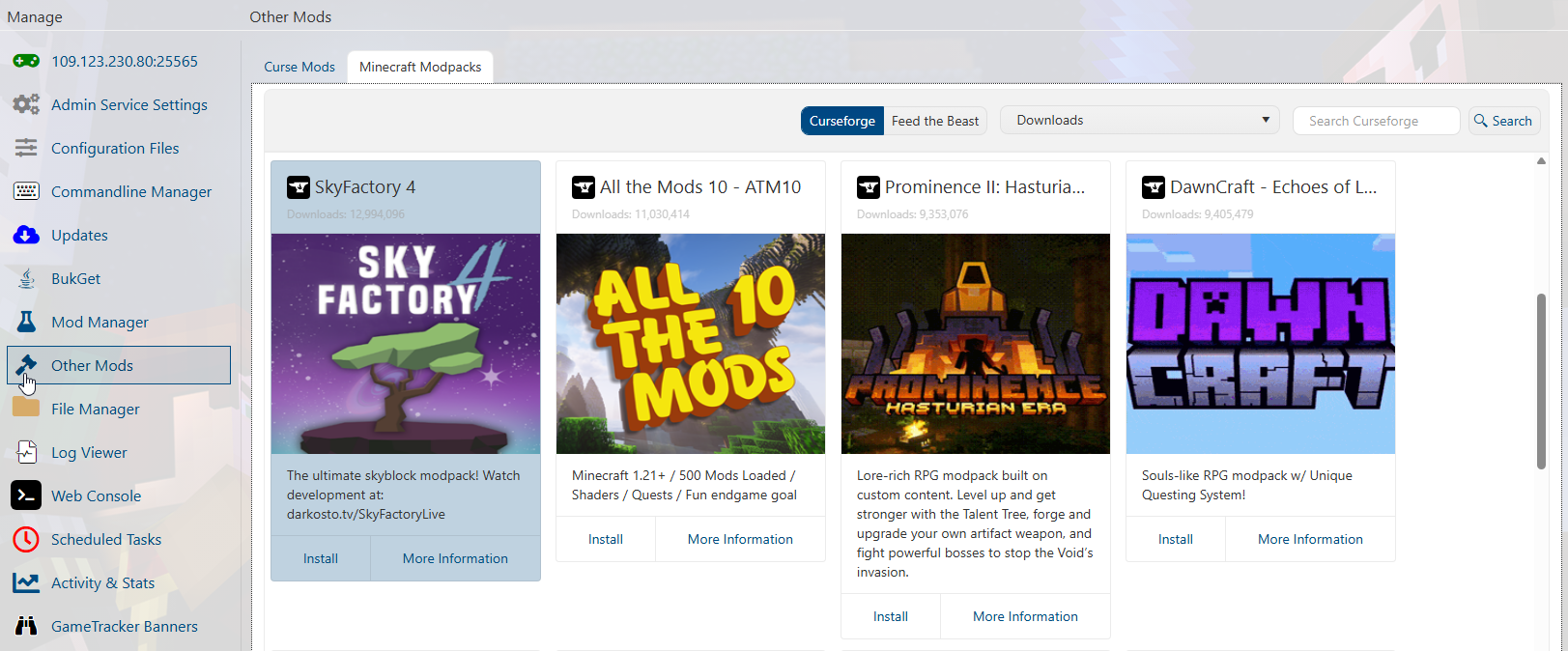
Task: Click the Commandline Manager keyboard icon
Action: [26, 191]
